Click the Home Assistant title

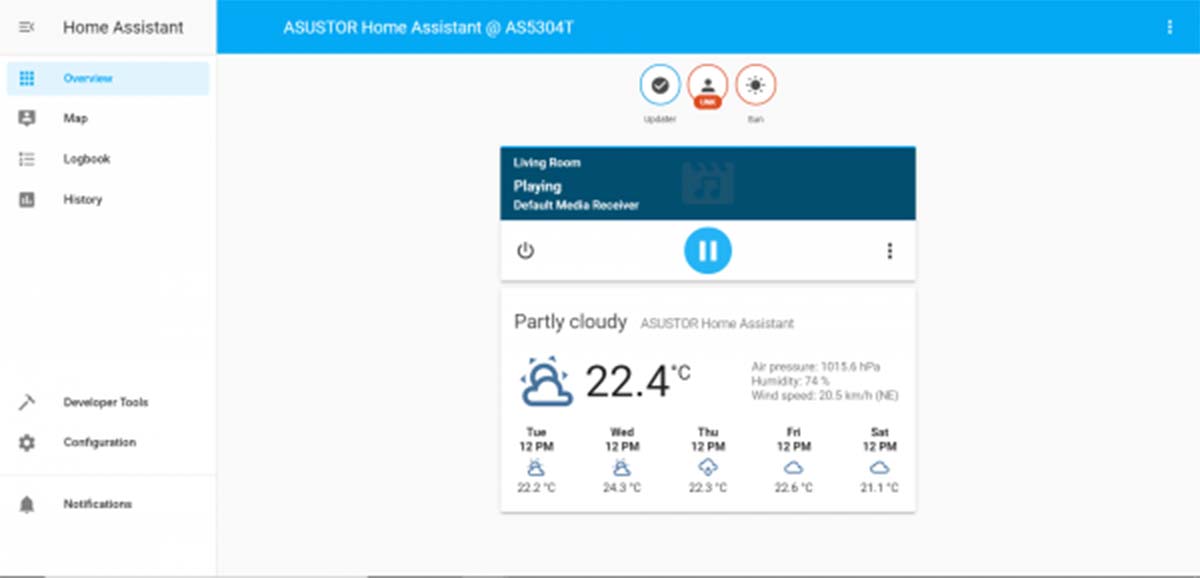point(122,27)
